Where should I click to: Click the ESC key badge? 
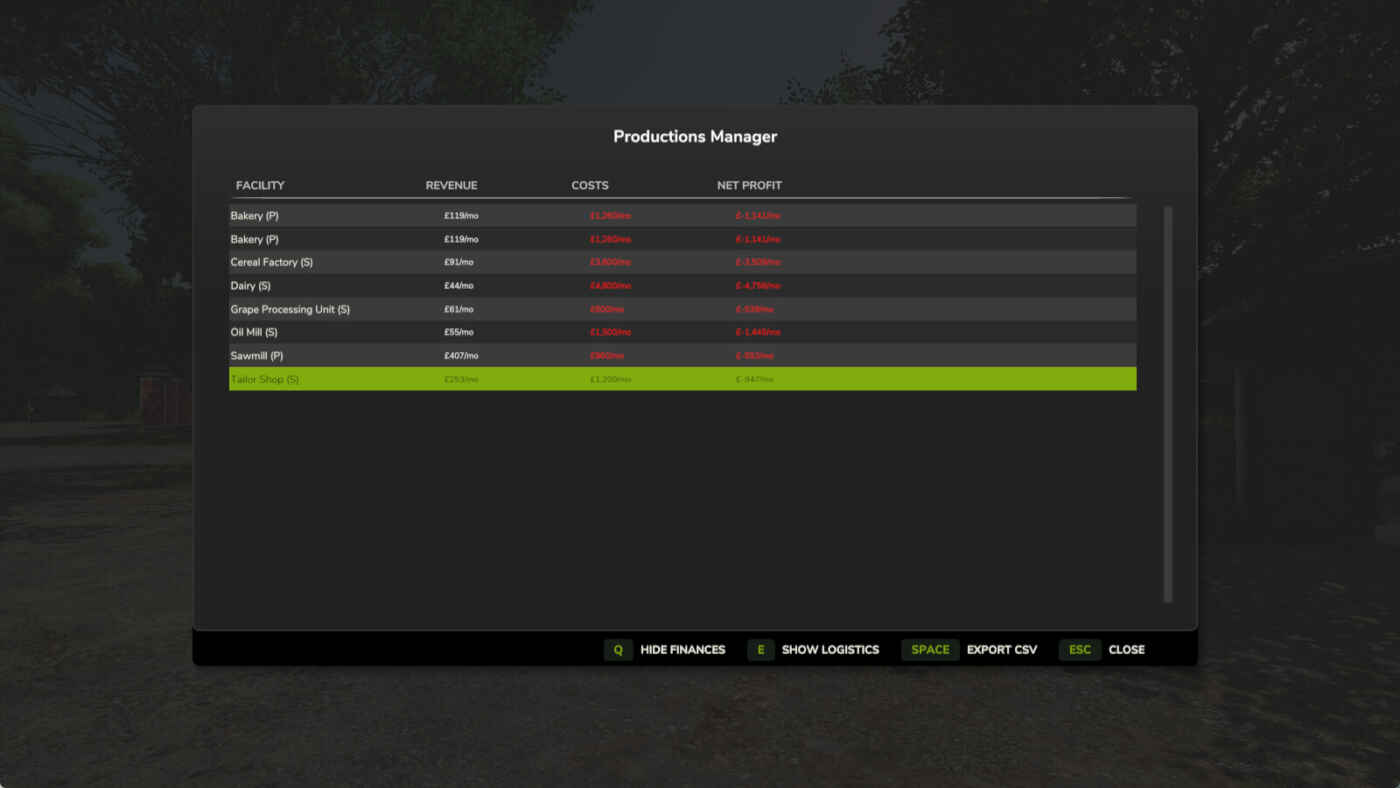(x=1080, y=650)
